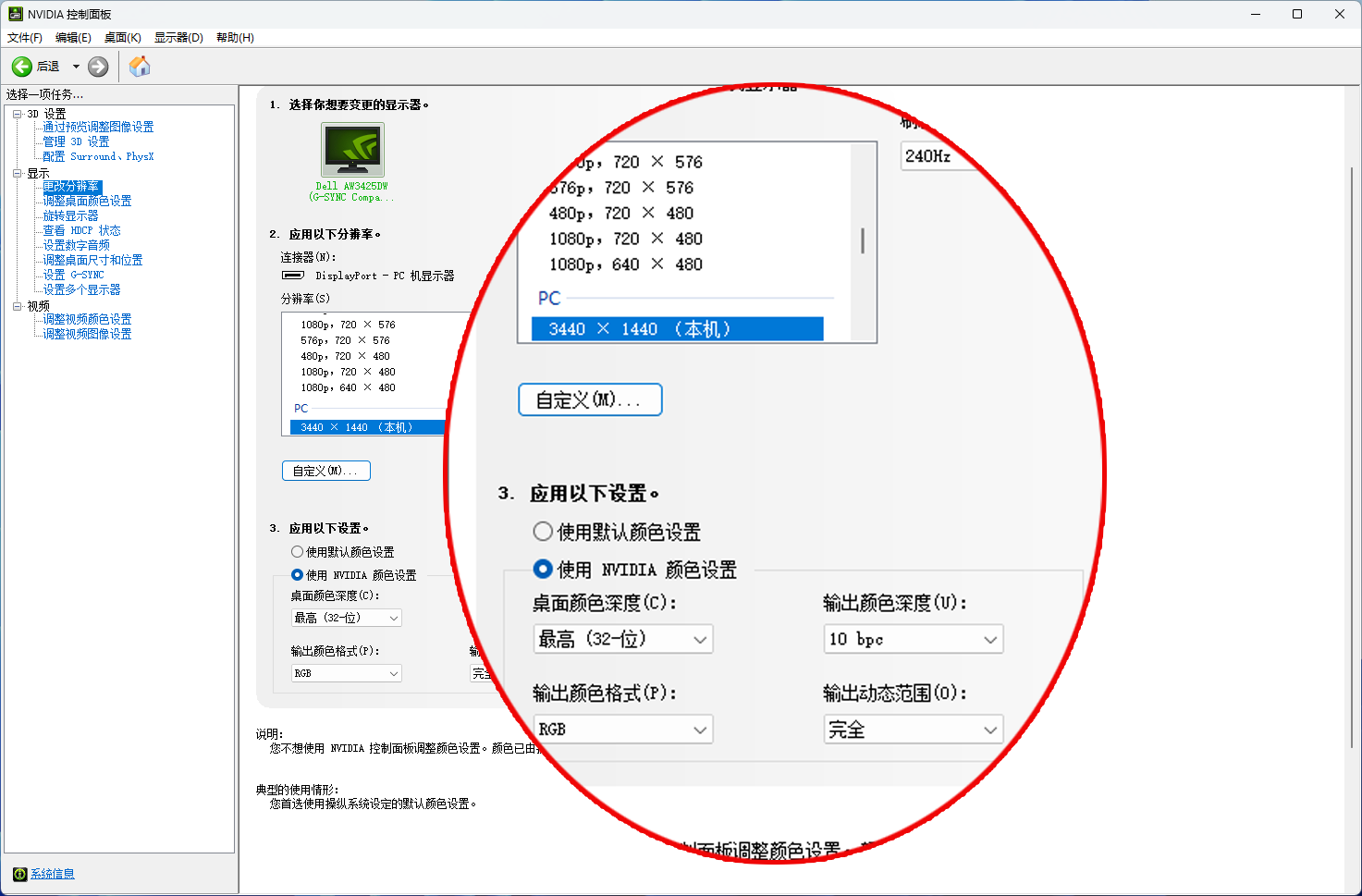Click the green Back arrow button
Screen dimensions: 1362x896
coord(22,67)
